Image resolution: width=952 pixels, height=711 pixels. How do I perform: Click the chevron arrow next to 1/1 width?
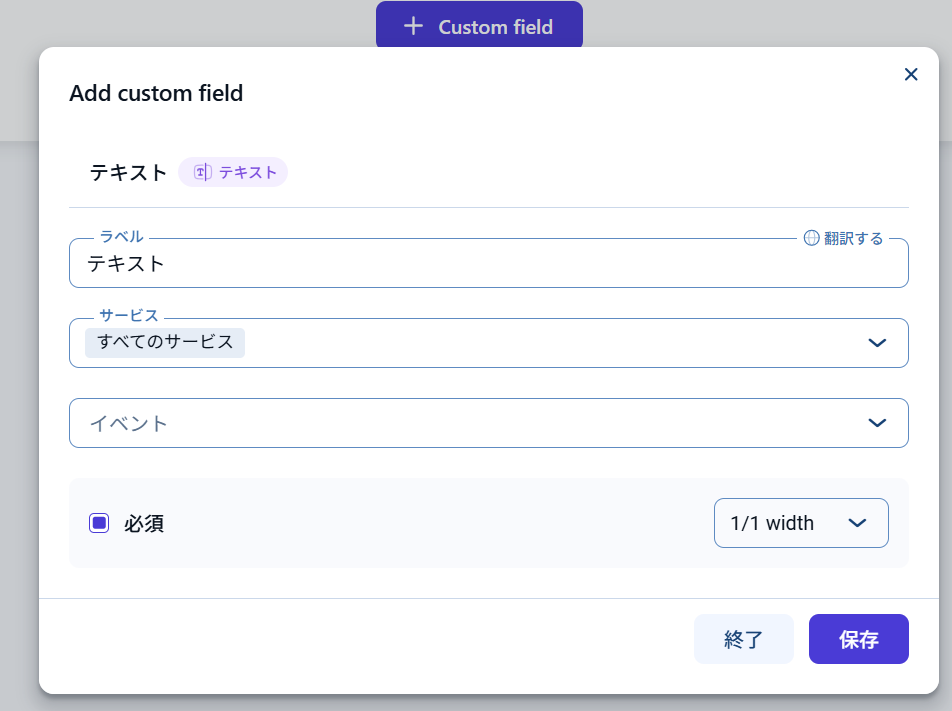point(857,523)
